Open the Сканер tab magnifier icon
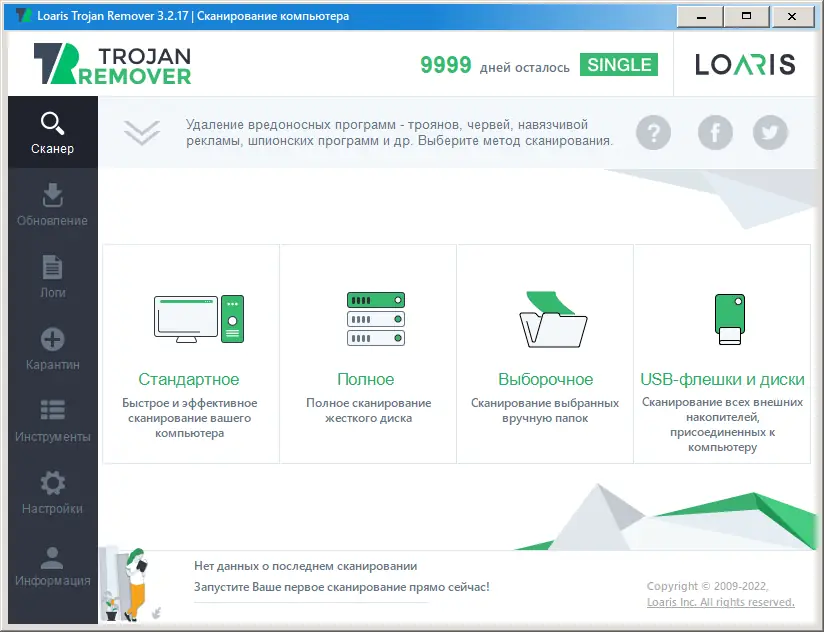Viewport: 824px width, 632px height. pos(53,123)
